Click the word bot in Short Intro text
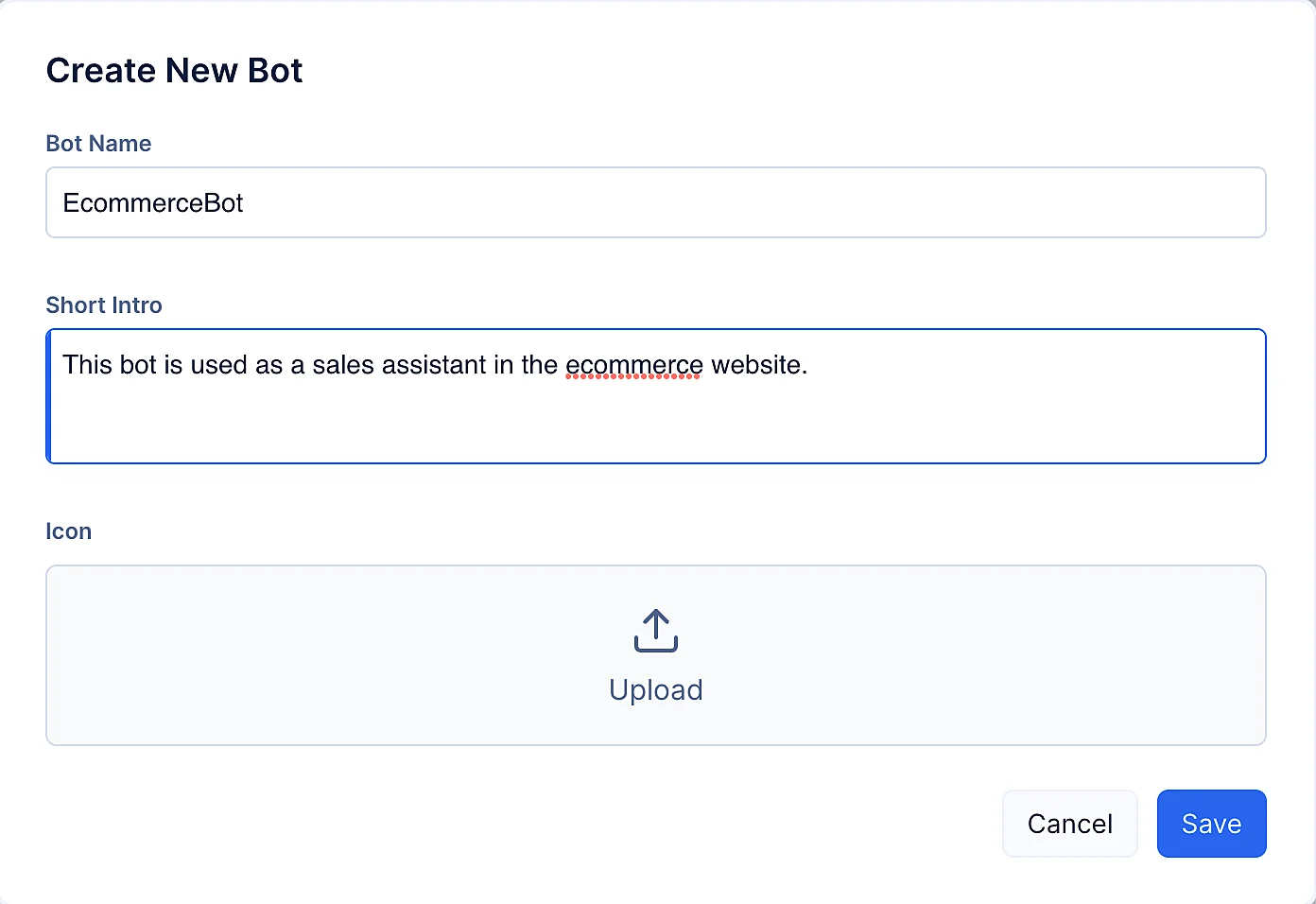Viewport: 1316px width, 904px height. 138,365
